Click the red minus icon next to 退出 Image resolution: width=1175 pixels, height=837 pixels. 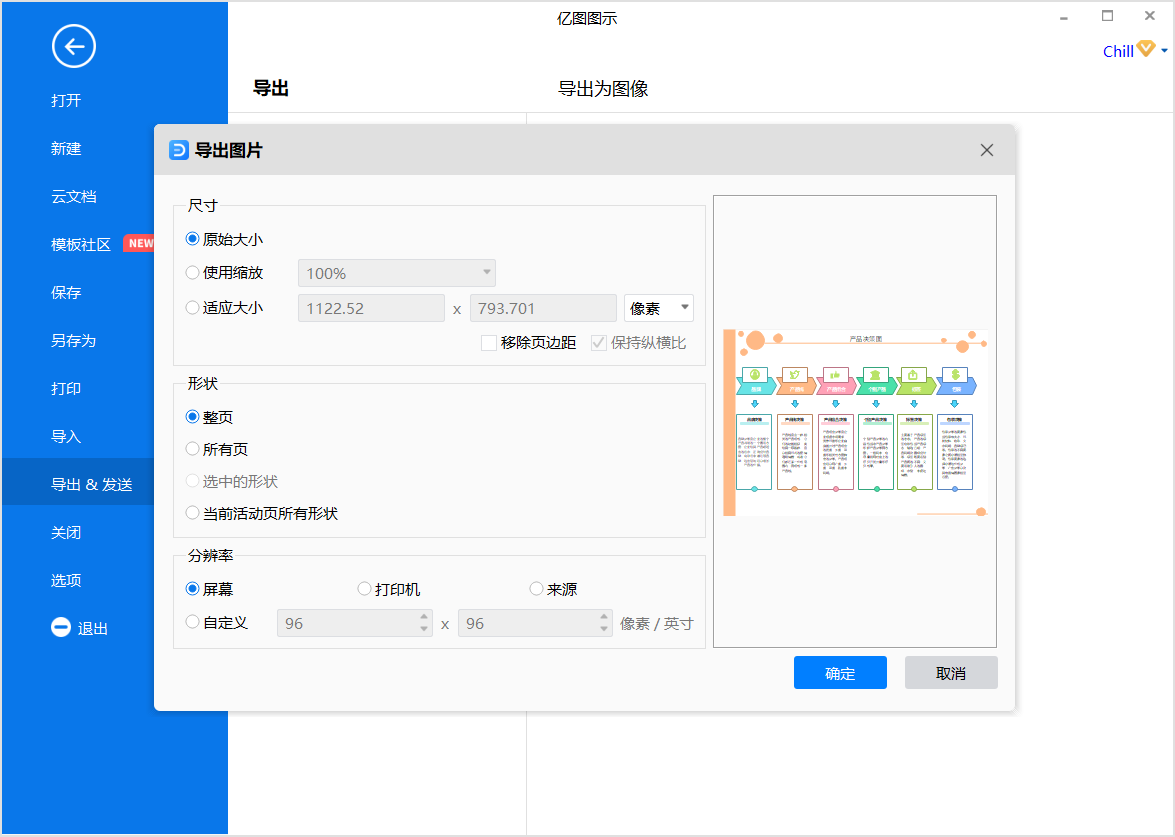[61, 627]
